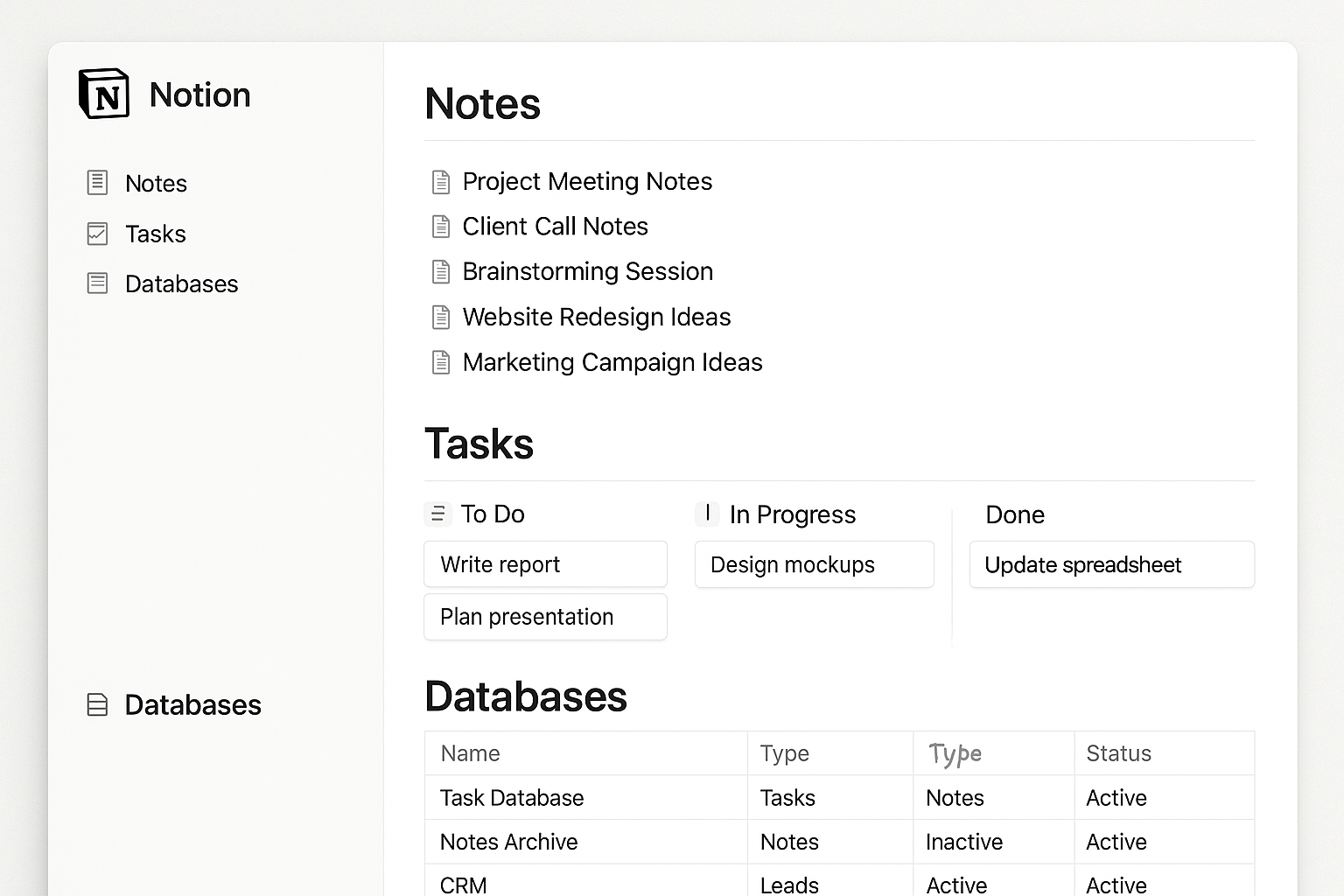Screen dimensions: 1344x896
Task: Click the Notes page icon in sidebar
Action: click(x=97, y=183)
